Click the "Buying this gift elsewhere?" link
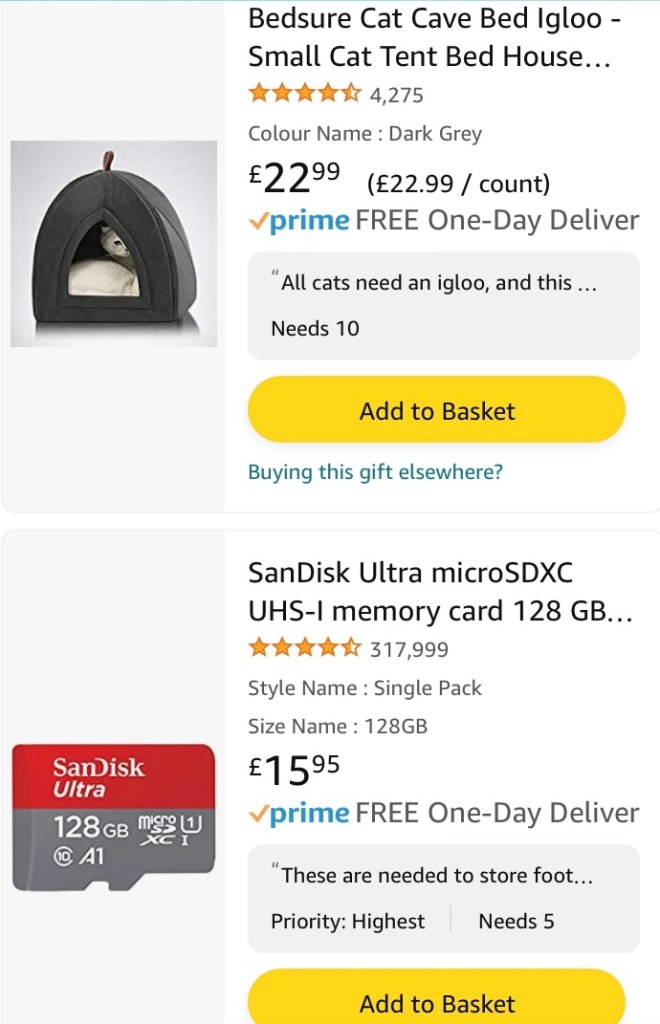Viewport: 660px width, 1024px height. point(375,472)
